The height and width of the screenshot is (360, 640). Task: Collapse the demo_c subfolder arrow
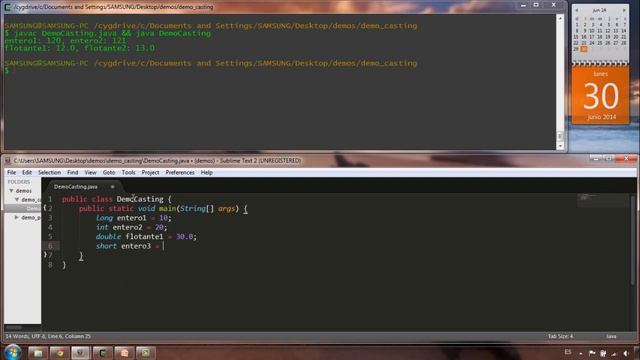pyautogui.click(x=17, y=200)
